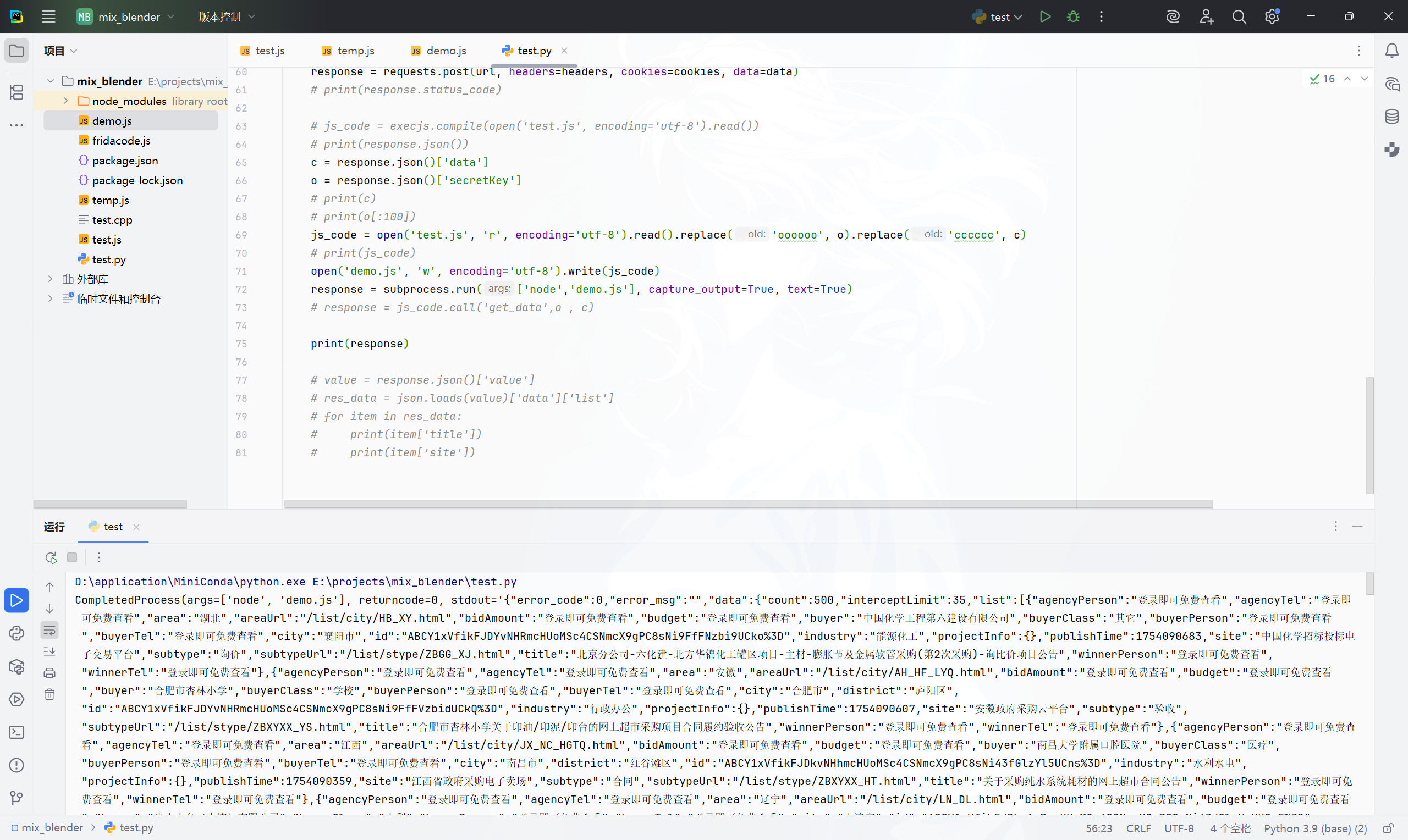Toggle soft-wrap in the run console

(50, 630)
